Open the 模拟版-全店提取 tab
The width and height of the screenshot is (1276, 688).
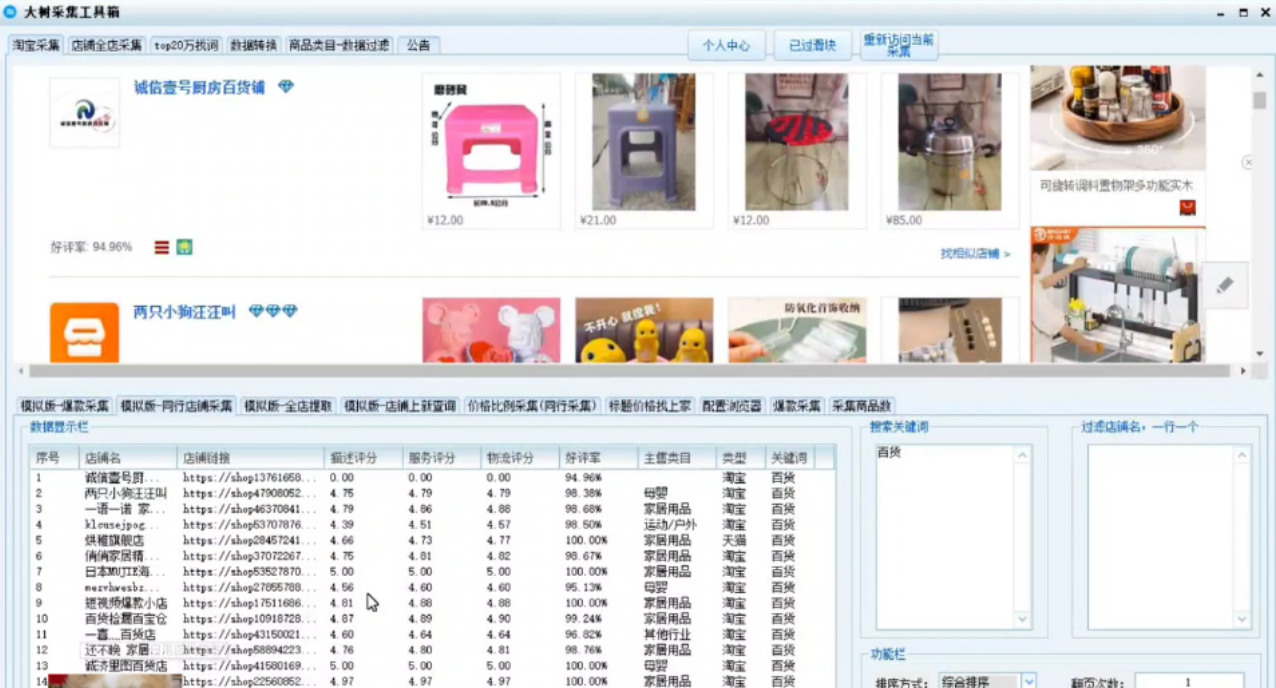pyautogui.click(x=288, y=406)
